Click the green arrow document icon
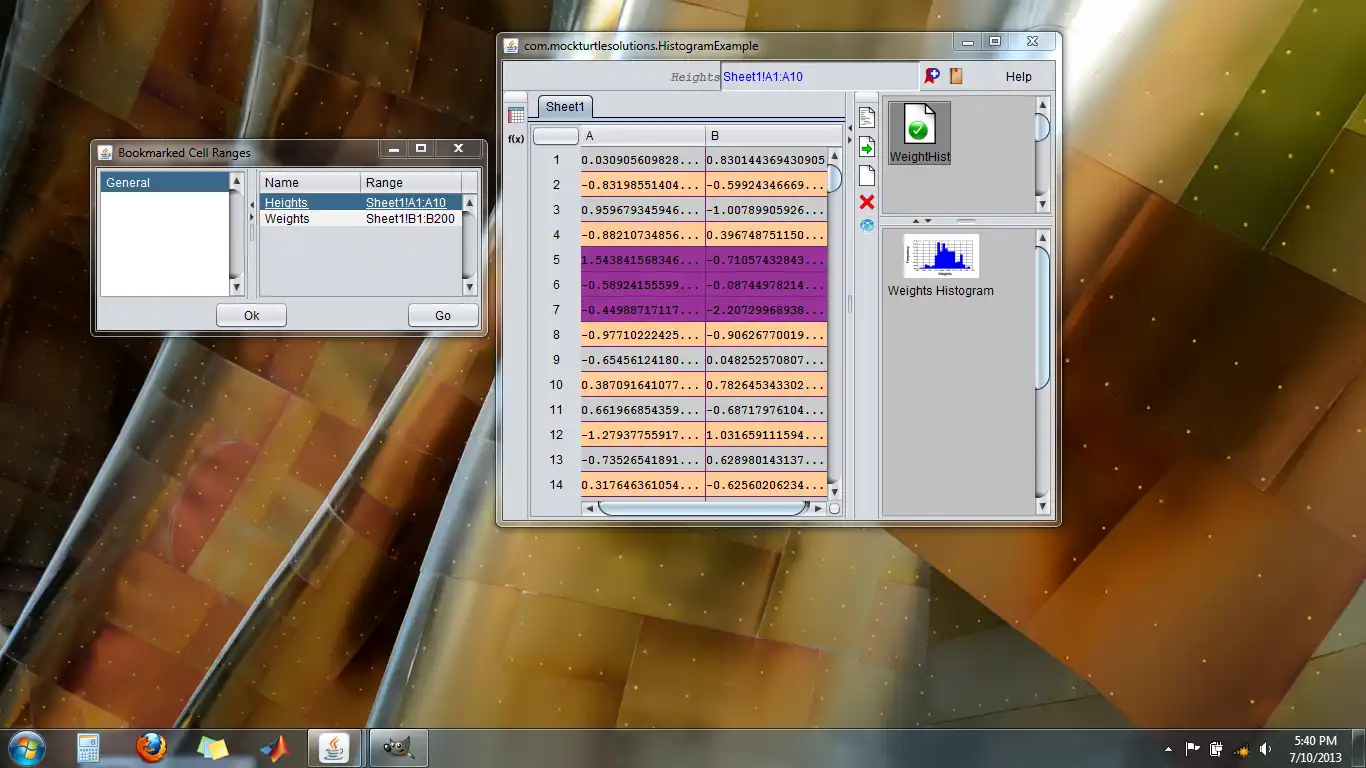The image size is (1366, 768). click(867, 147)
